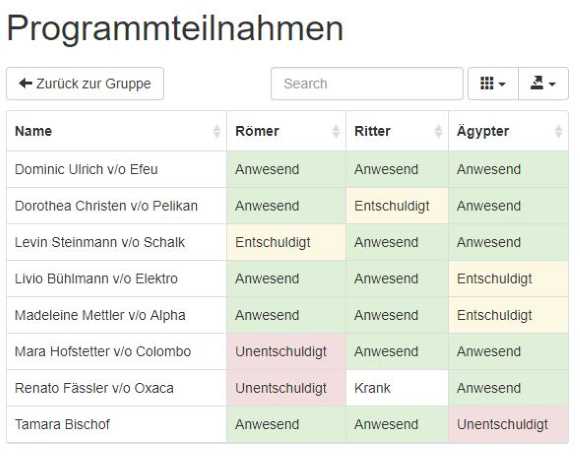
Task: Sort by Ägypter column sort icon
Action: 559,131
